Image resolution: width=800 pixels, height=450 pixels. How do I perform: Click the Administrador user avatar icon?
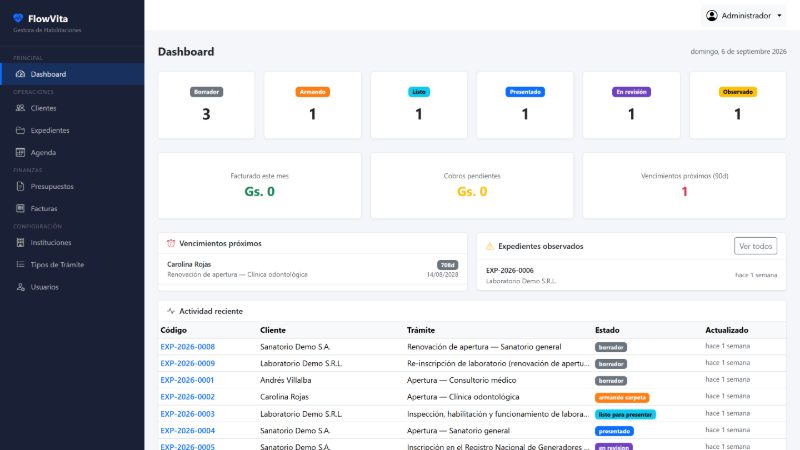click(712, 15)
